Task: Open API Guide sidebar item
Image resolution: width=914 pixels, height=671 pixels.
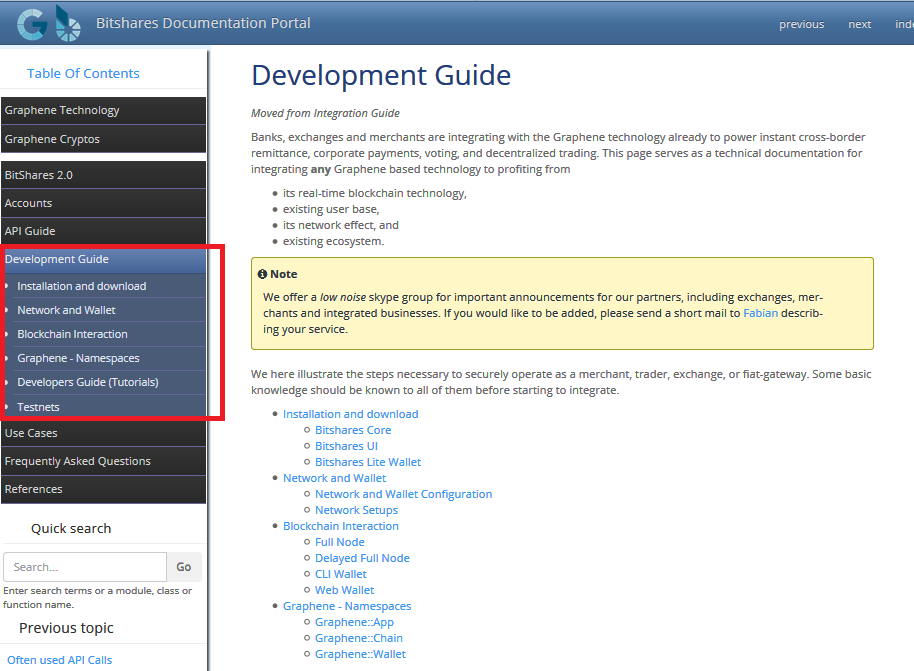Action: click(103, 231)
